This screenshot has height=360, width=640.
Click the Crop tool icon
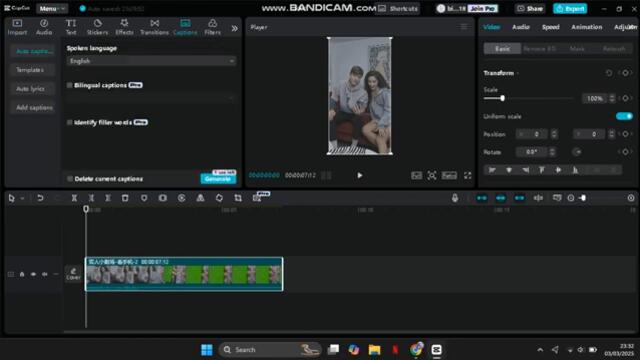click(x=238, y=198)
